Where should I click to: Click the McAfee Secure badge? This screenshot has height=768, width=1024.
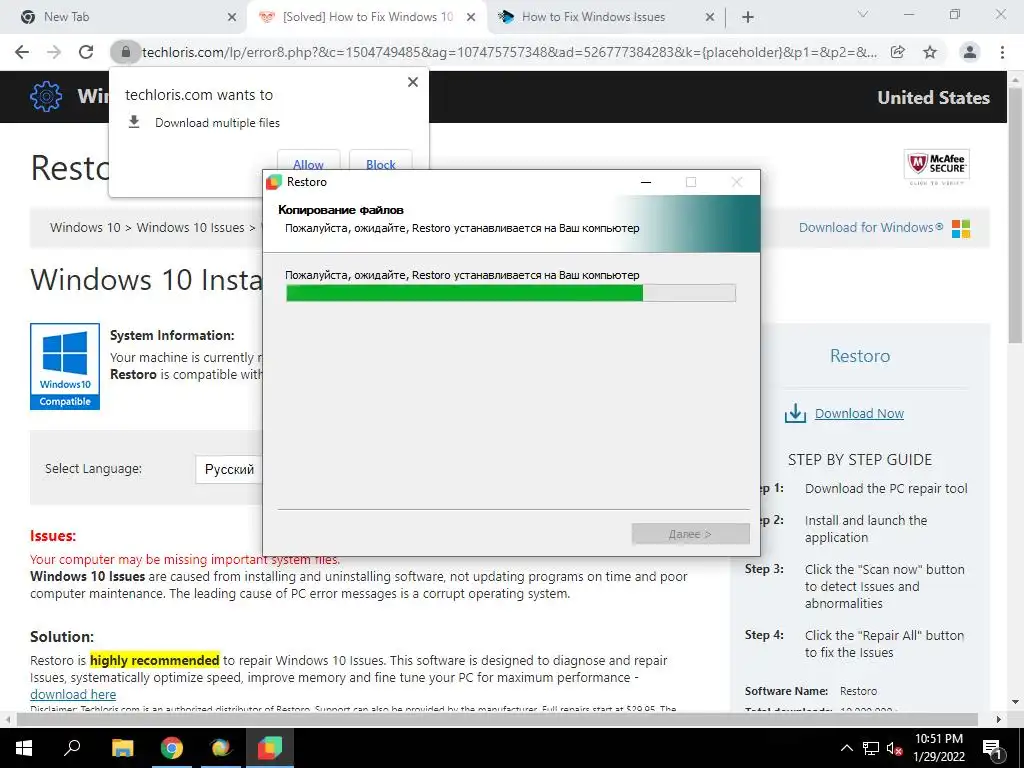point(936,167)
